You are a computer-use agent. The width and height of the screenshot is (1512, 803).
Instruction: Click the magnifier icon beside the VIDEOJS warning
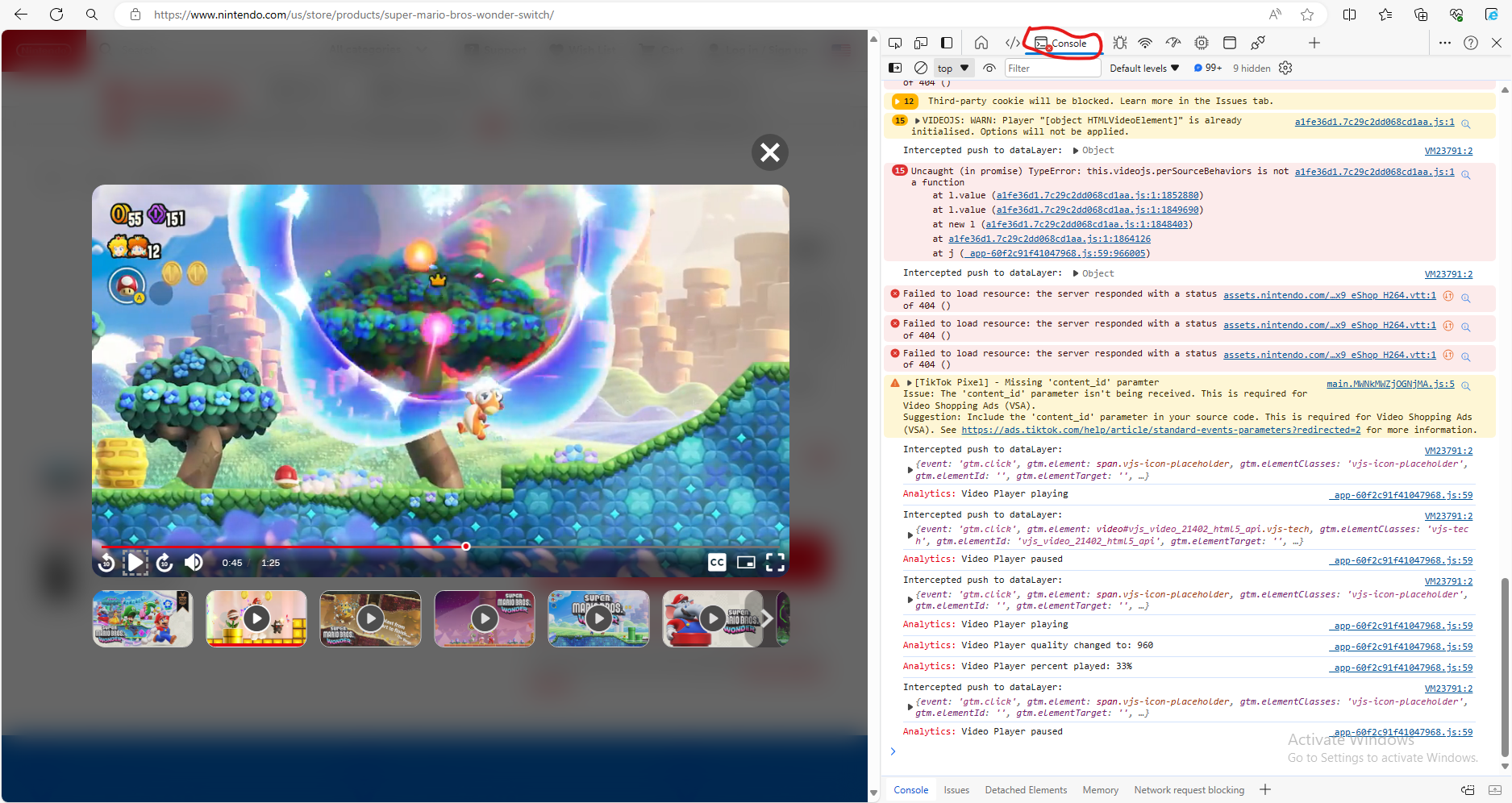pyautogui.click(x=1466, y=123)
